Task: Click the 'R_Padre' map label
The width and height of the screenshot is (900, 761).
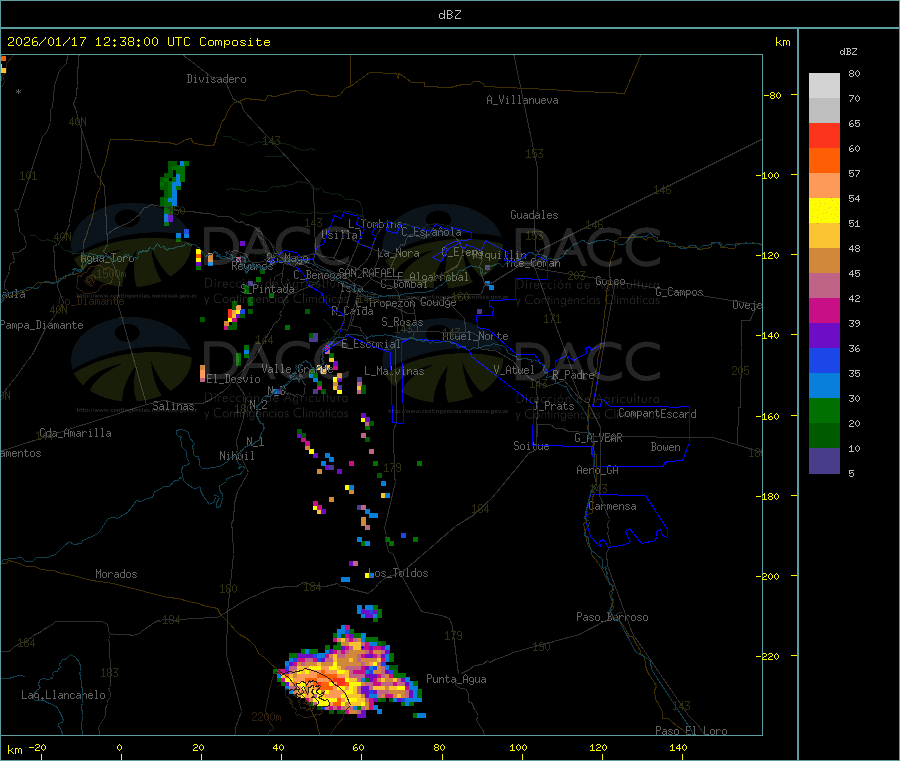Action: 574,375
